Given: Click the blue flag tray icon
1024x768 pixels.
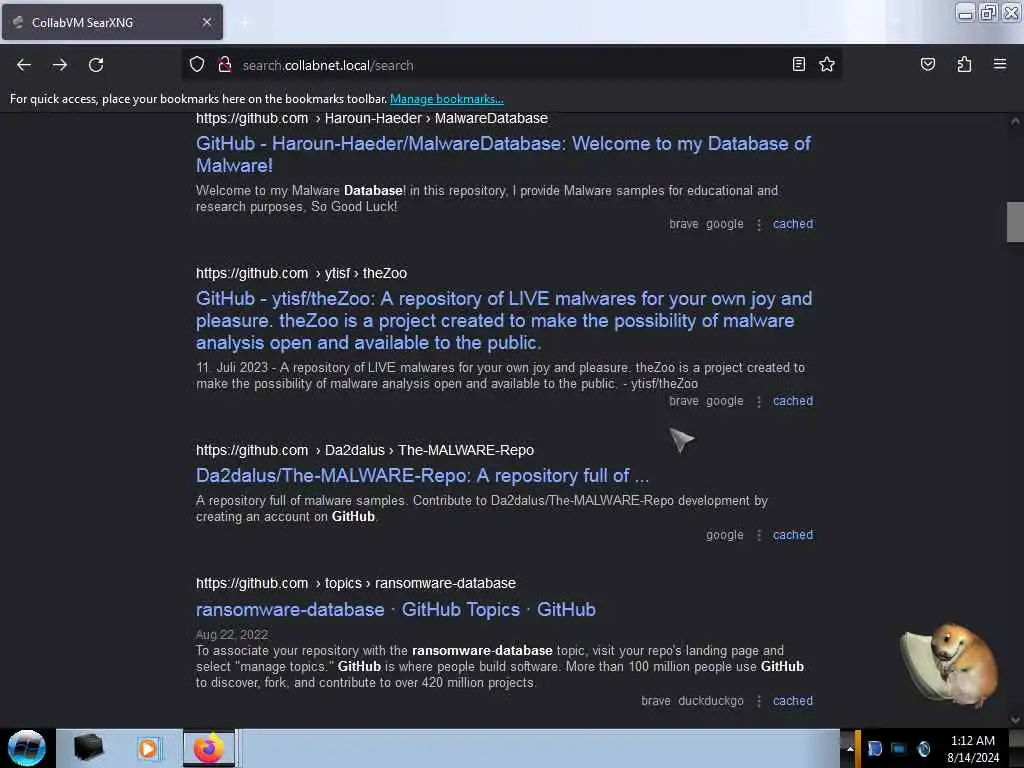Looking at the screenshot, I should [x=874, y=749].
